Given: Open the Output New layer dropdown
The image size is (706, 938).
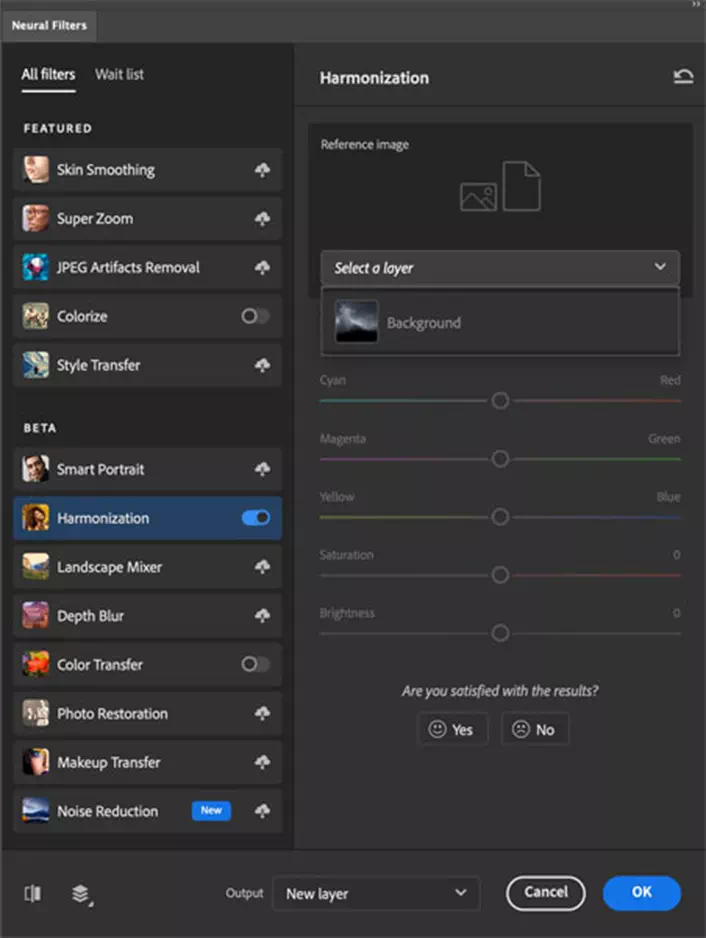Looking at the screenshot, I should tap(376, 894).
